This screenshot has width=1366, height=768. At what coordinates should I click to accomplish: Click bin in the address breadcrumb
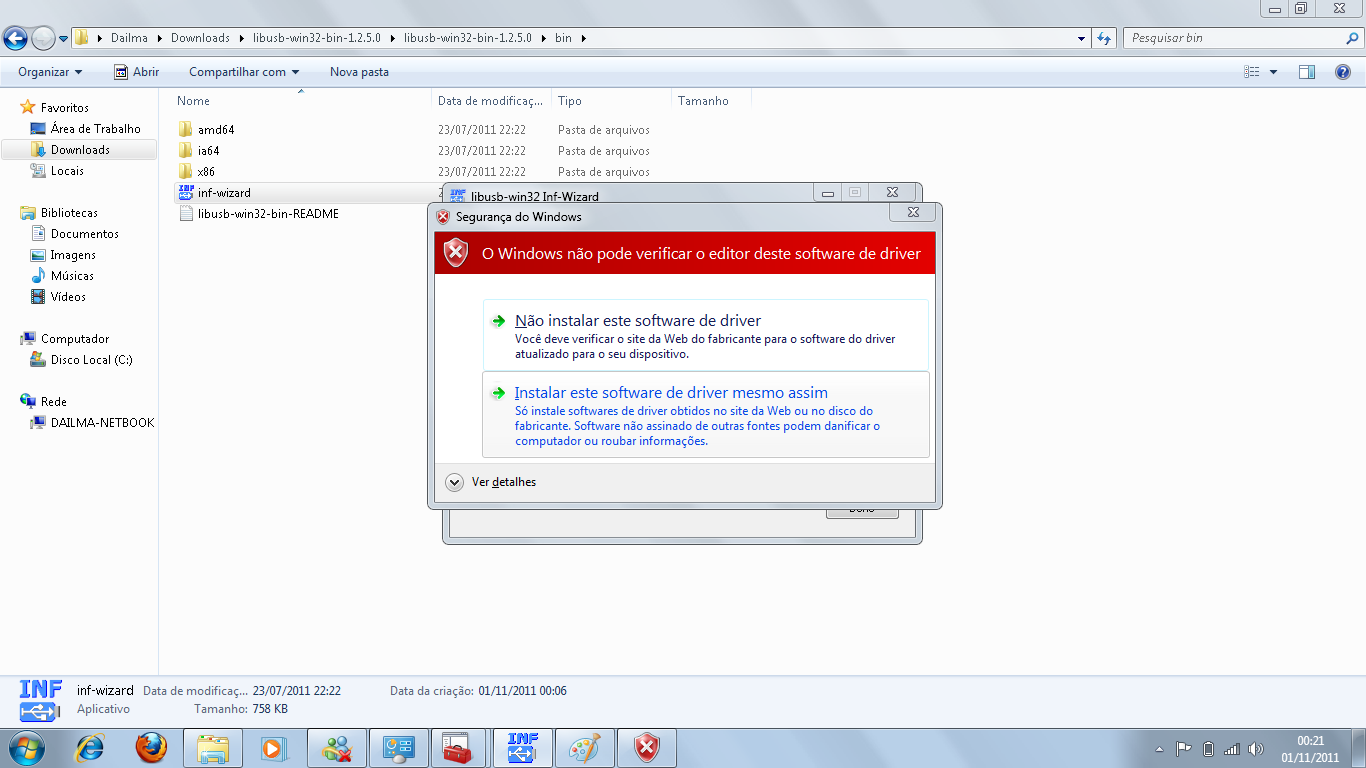click(563, 38)
